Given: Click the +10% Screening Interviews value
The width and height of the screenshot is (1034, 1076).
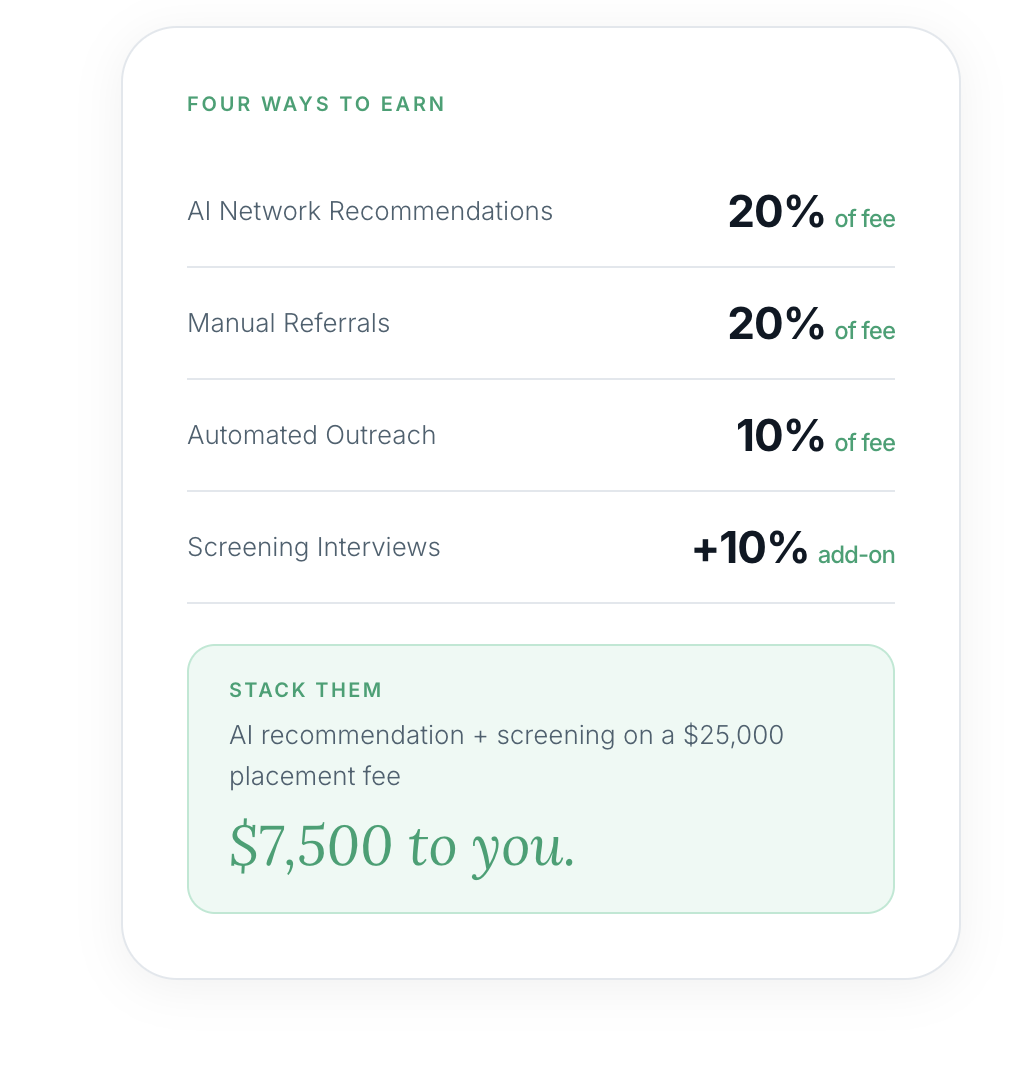Looking at the screenshot, I should [x=750, y=548].
